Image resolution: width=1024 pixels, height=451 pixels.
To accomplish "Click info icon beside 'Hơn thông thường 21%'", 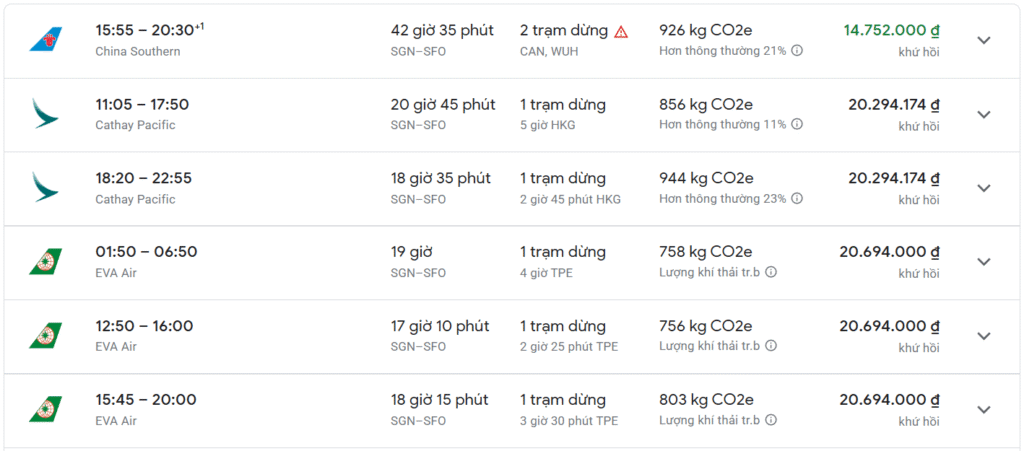I will point(797,51).
